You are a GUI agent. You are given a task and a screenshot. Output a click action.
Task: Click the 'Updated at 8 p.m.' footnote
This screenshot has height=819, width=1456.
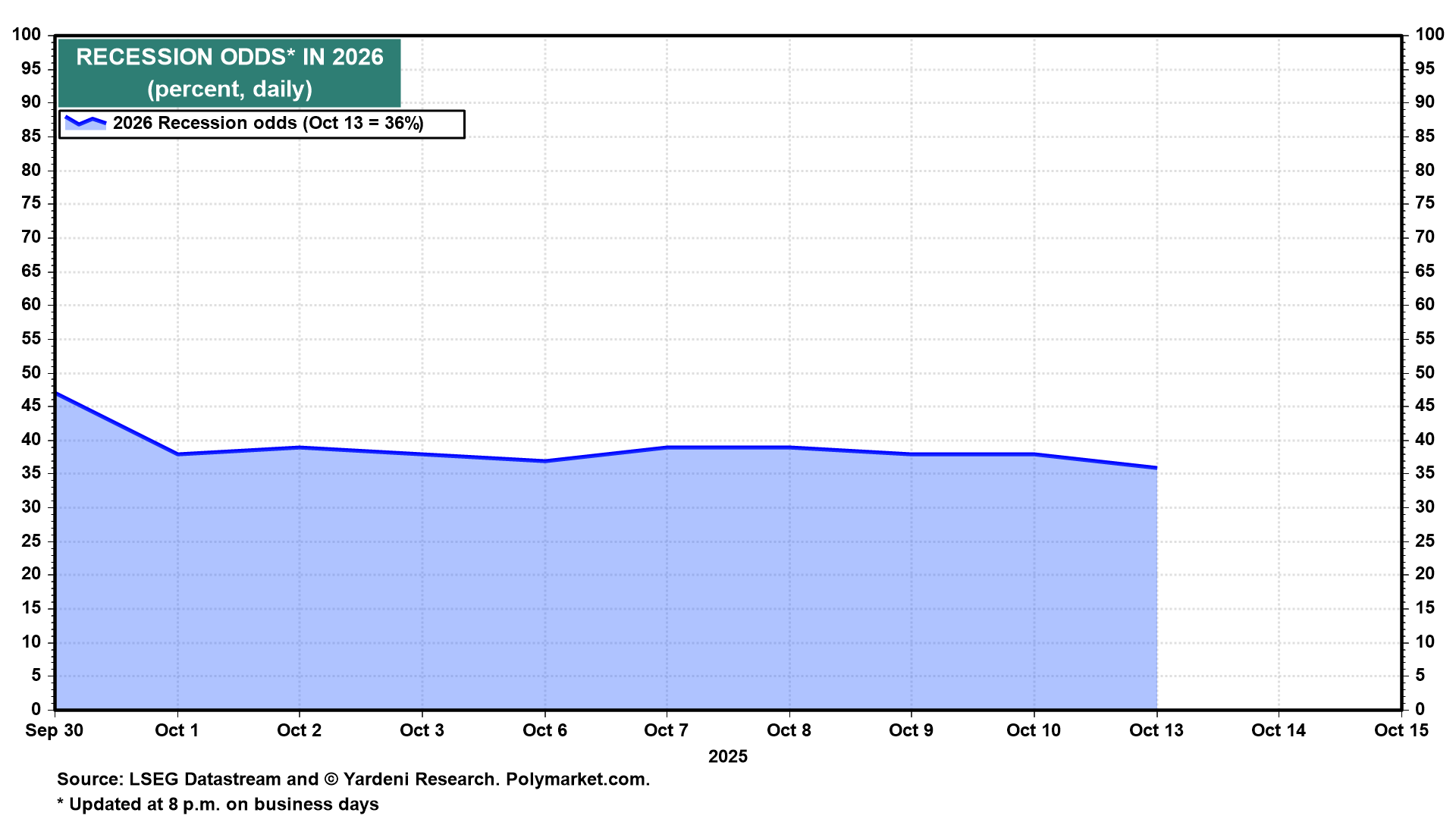click(218, 805)
